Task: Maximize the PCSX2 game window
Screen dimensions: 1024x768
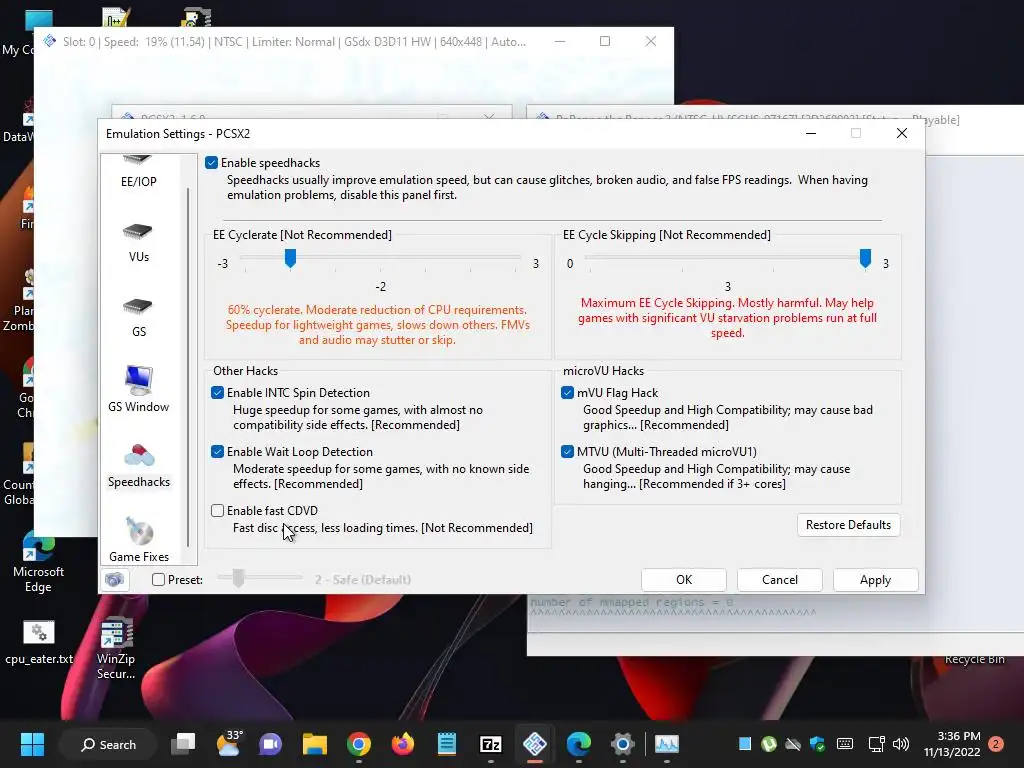Action: tap(605, 41)
